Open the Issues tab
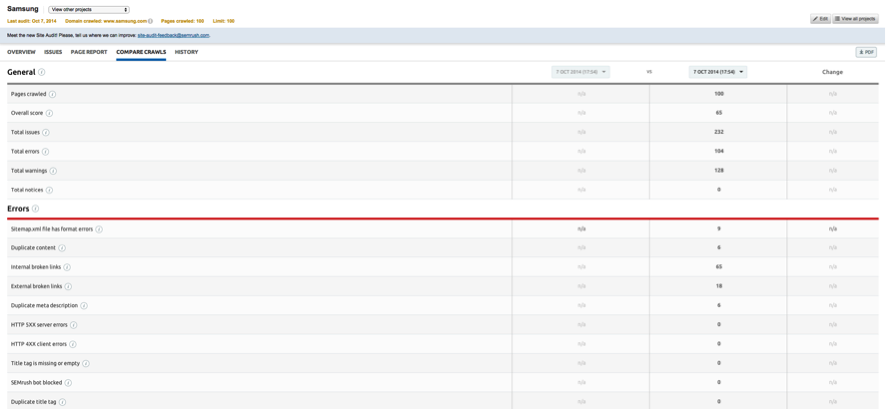Image resolution: width=886 pixels, height=410 pixels. point(53,52)
